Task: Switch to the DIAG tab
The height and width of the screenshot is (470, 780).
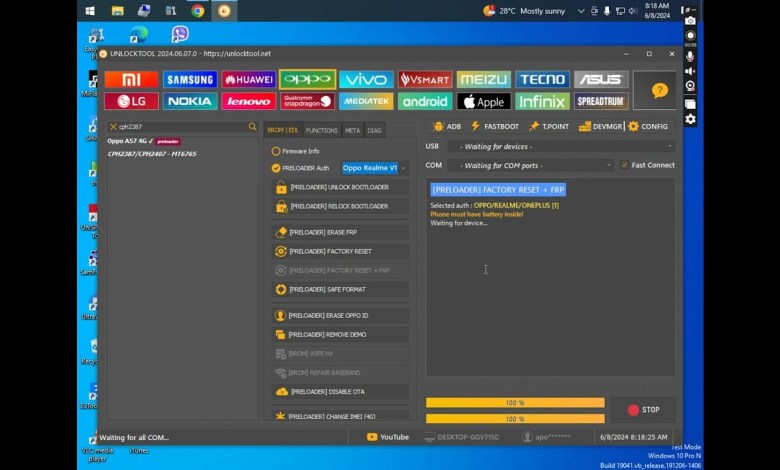Action: tap(375, 130)
